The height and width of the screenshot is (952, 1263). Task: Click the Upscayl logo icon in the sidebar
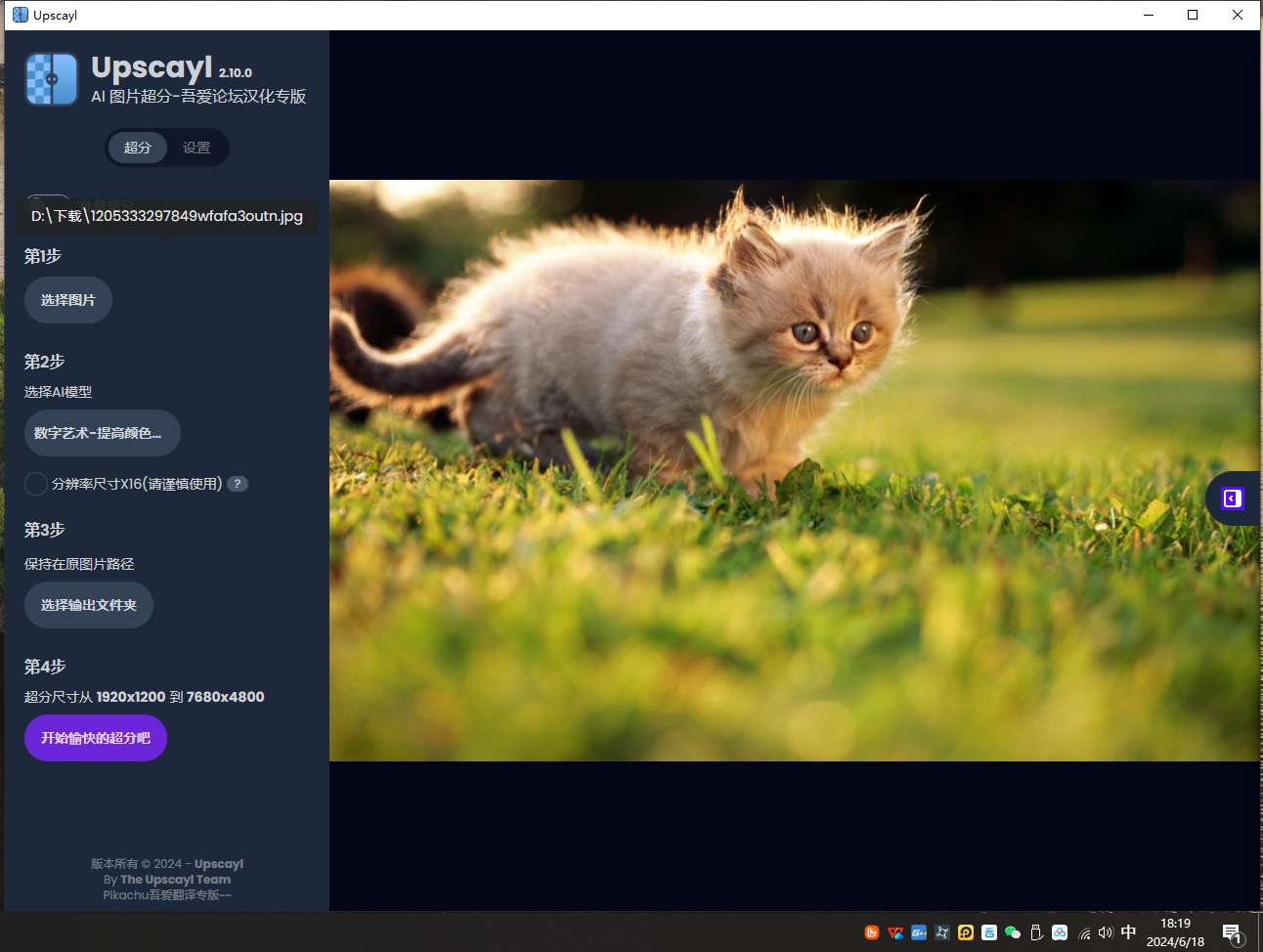click(x=51, y=79)
